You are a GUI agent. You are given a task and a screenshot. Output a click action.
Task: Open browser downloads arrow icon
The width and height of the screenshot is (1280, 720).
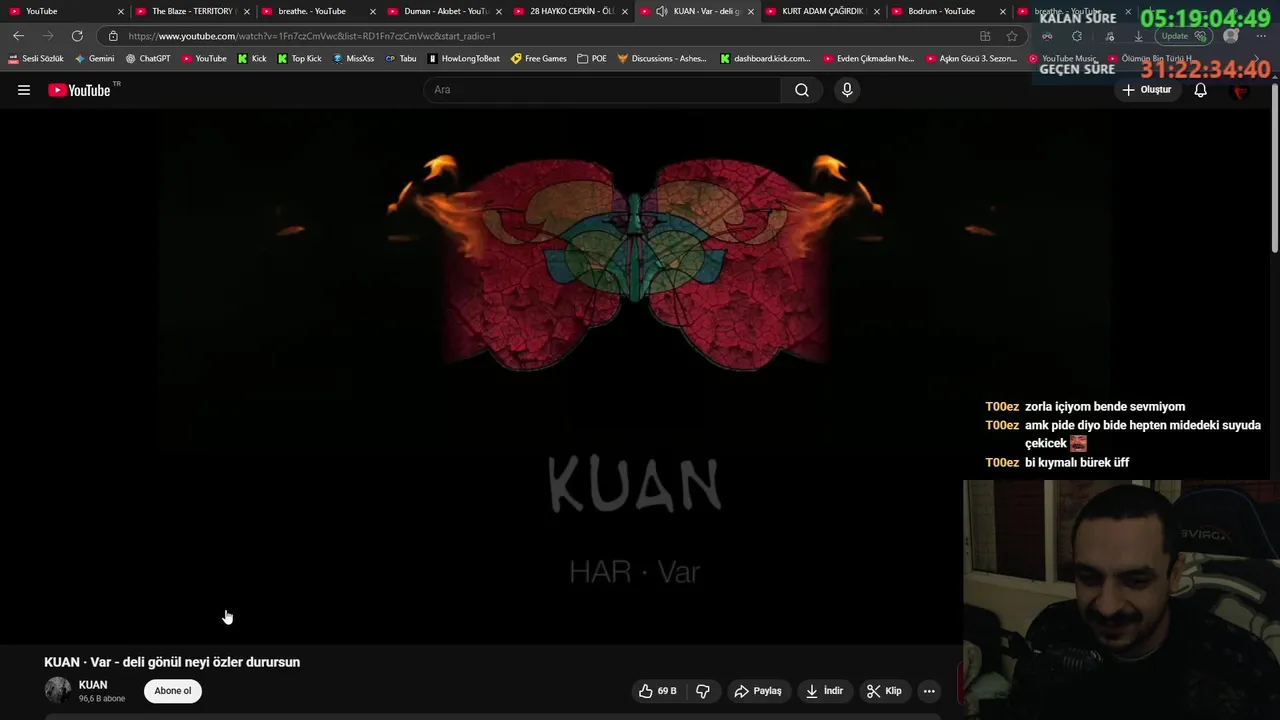coord(1138,36)
